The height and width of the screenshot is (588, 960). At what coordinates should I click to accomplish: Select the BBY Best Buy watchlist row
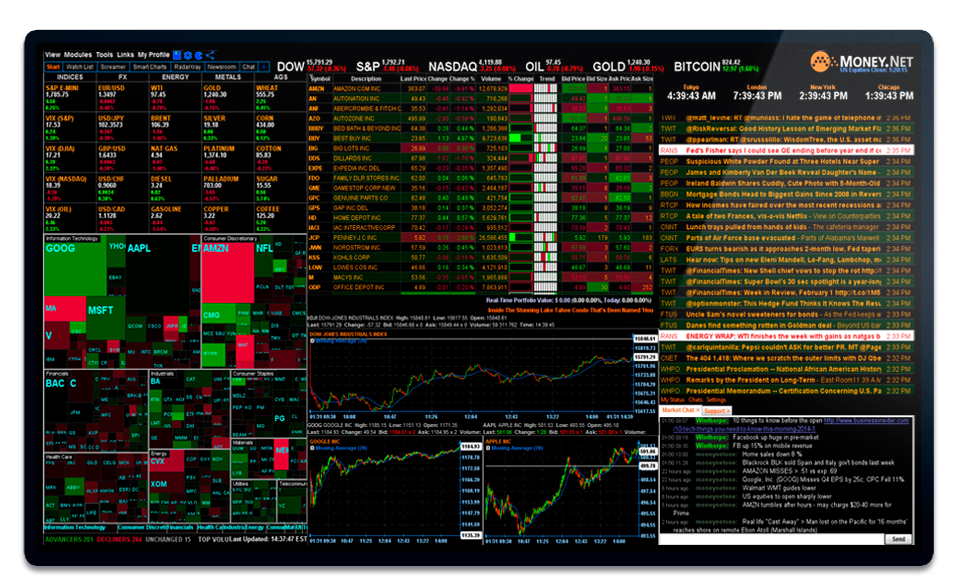[x=481, y=138]
